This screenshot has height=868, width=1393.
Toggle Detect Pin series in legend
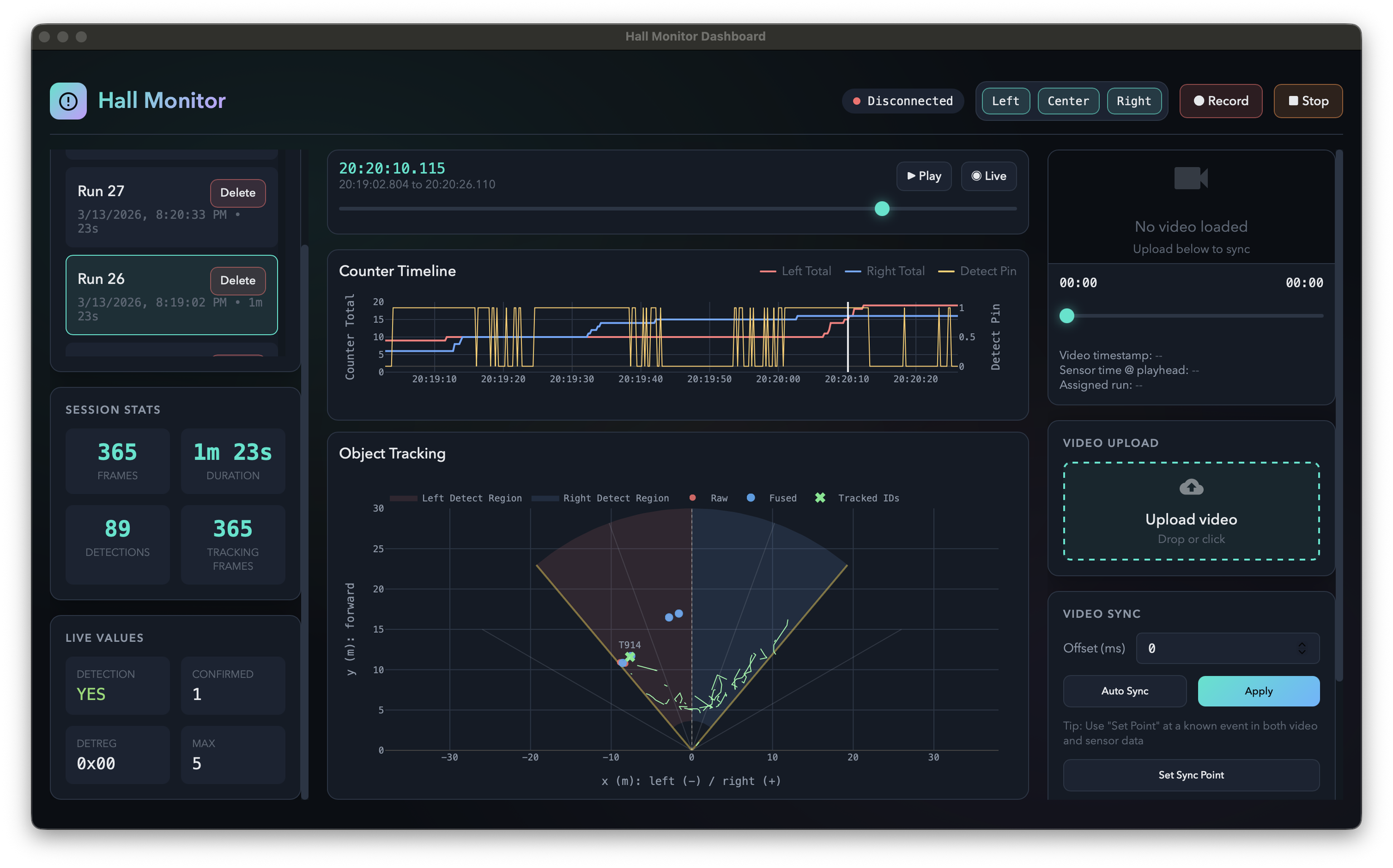(977, 271)
